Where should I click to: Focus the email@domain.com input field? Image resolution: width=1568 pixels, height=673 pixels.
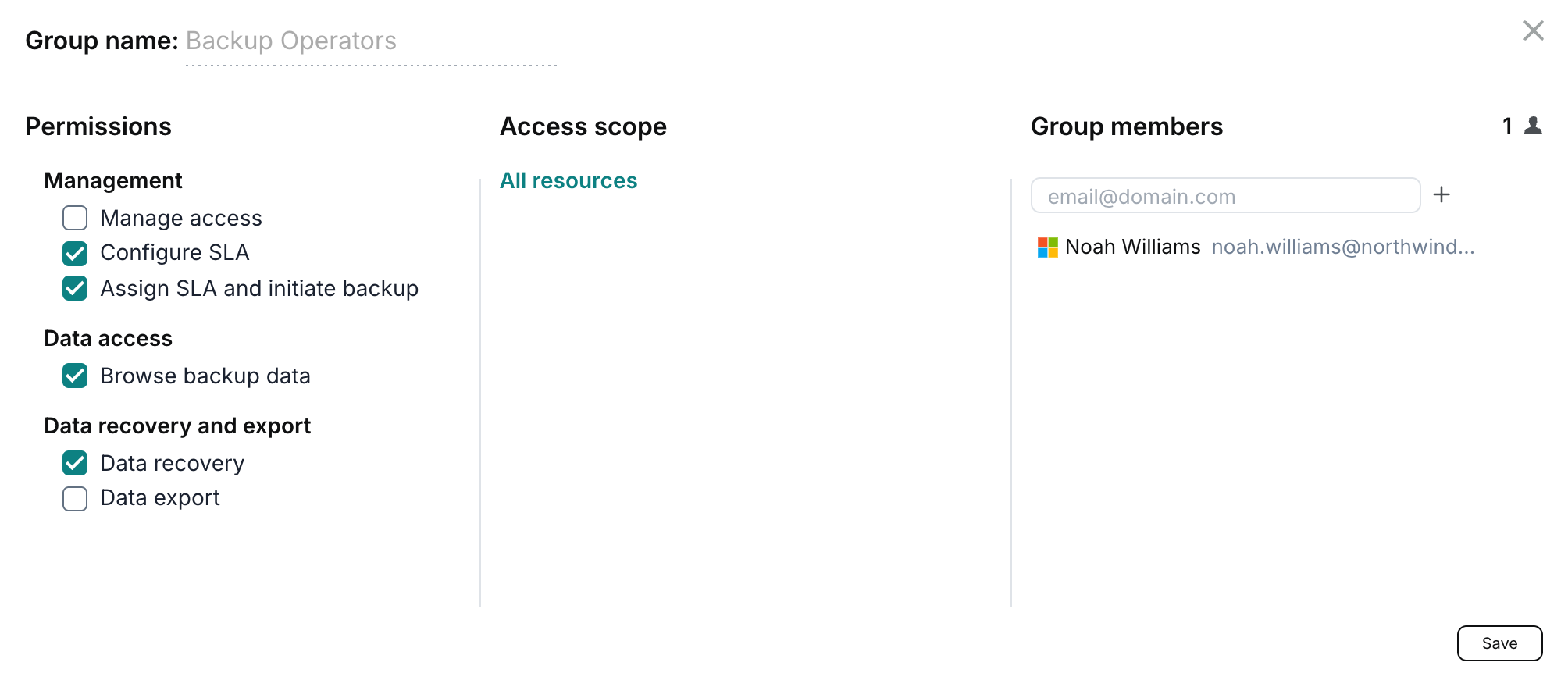tap(1225, 195)
